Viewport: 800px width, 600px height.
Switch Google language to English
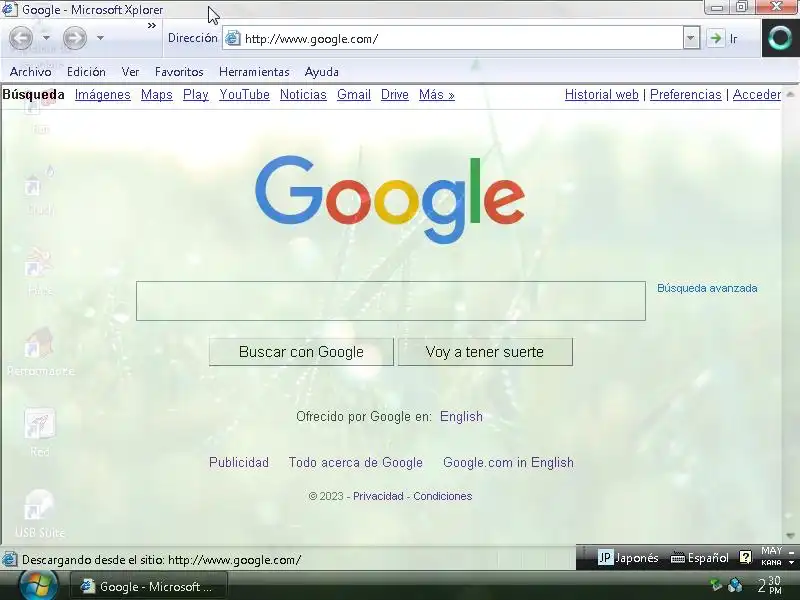[461, 417]
